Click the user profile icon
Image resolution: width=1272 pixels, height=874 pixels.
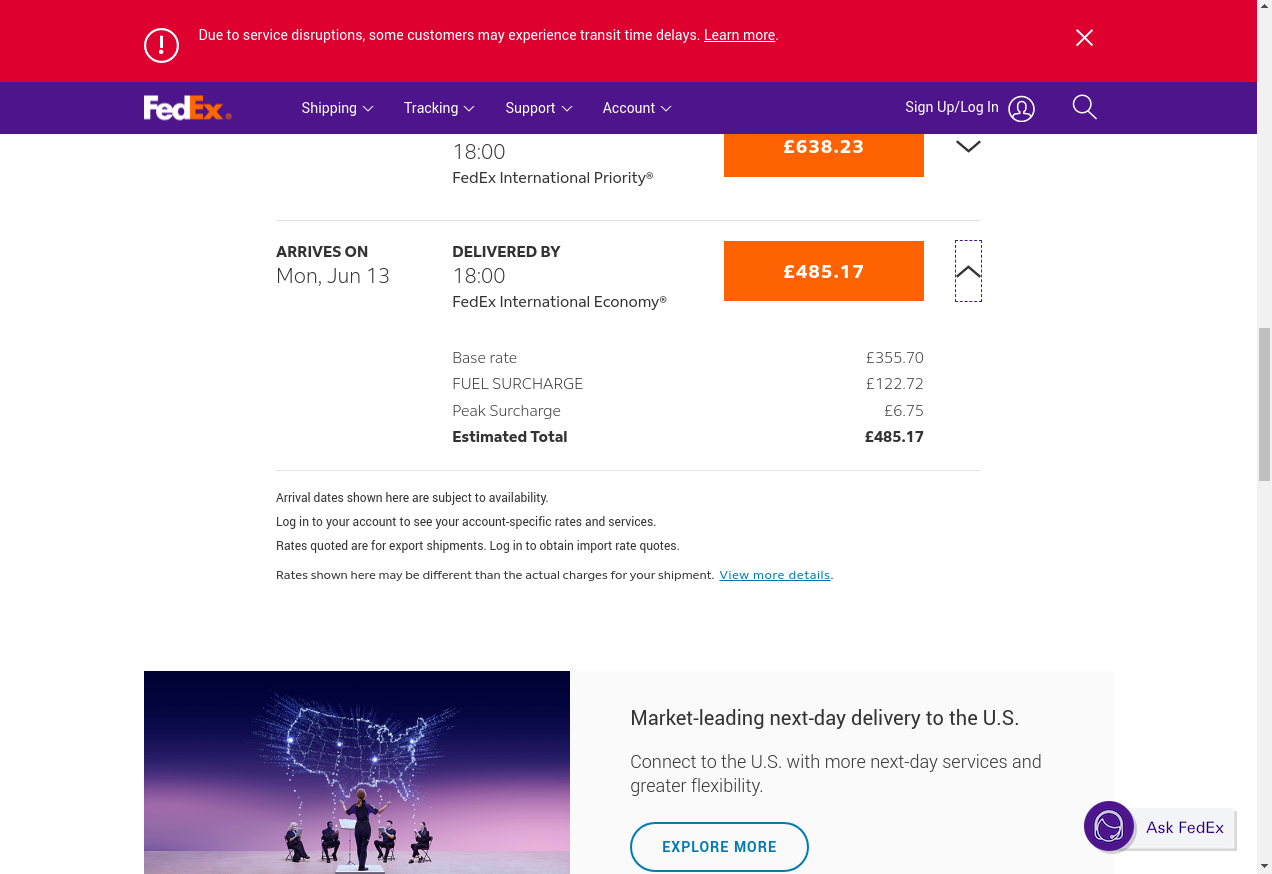coord(1021,109)
